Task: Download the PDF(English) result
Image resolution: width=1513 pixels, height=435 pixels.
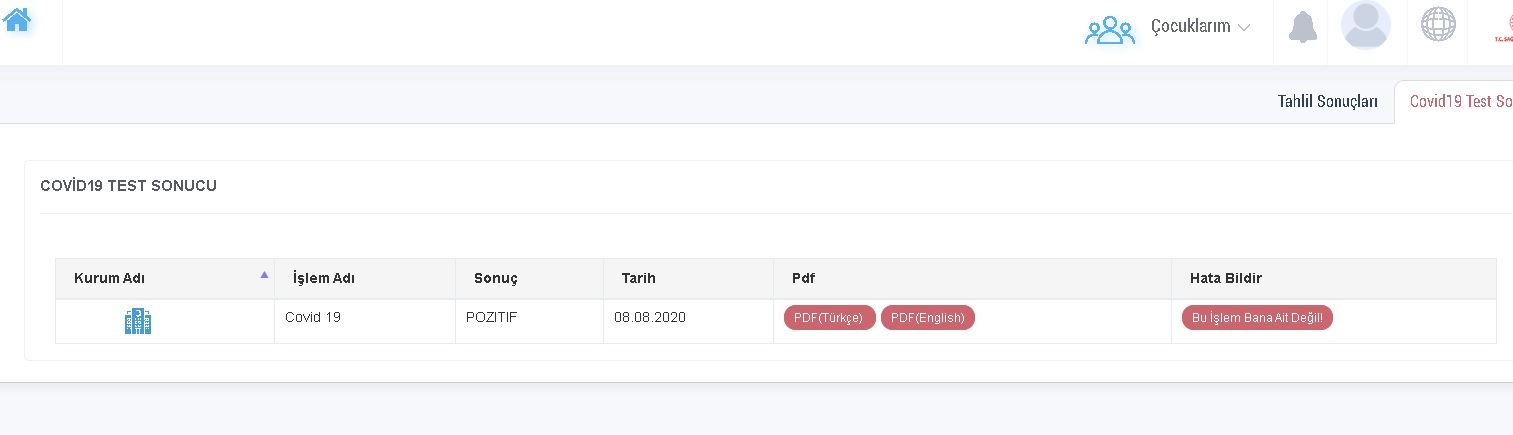Action: (927, 318)
